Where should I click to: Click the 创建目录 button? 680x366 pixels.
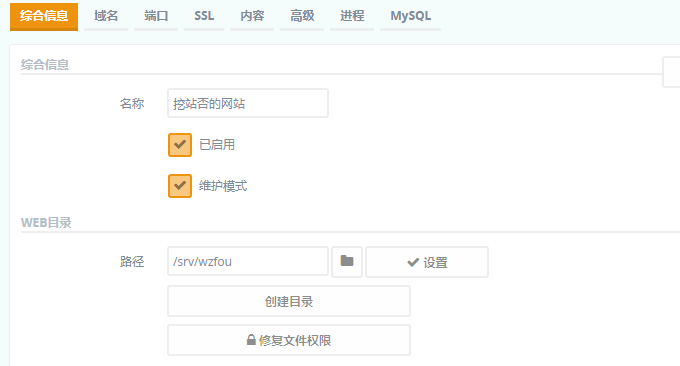click(289, 301)
